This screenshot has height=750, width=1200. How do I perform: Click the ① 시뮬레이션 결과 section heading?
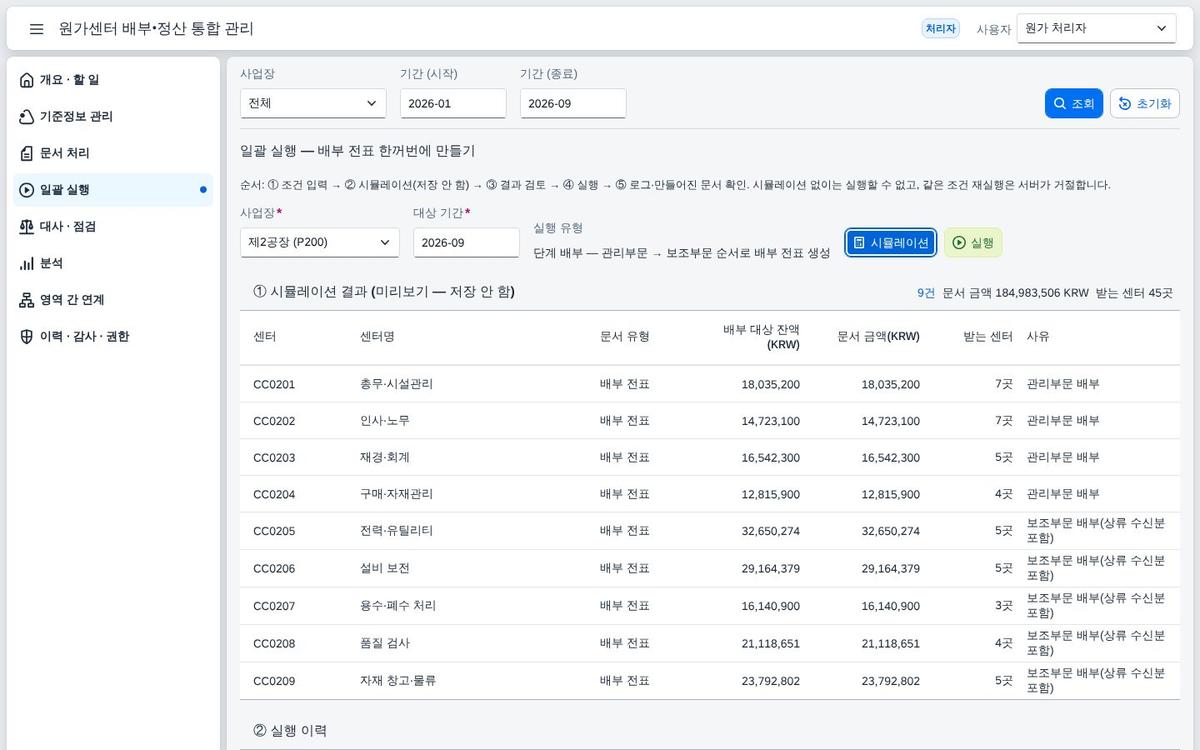[384, 292]
